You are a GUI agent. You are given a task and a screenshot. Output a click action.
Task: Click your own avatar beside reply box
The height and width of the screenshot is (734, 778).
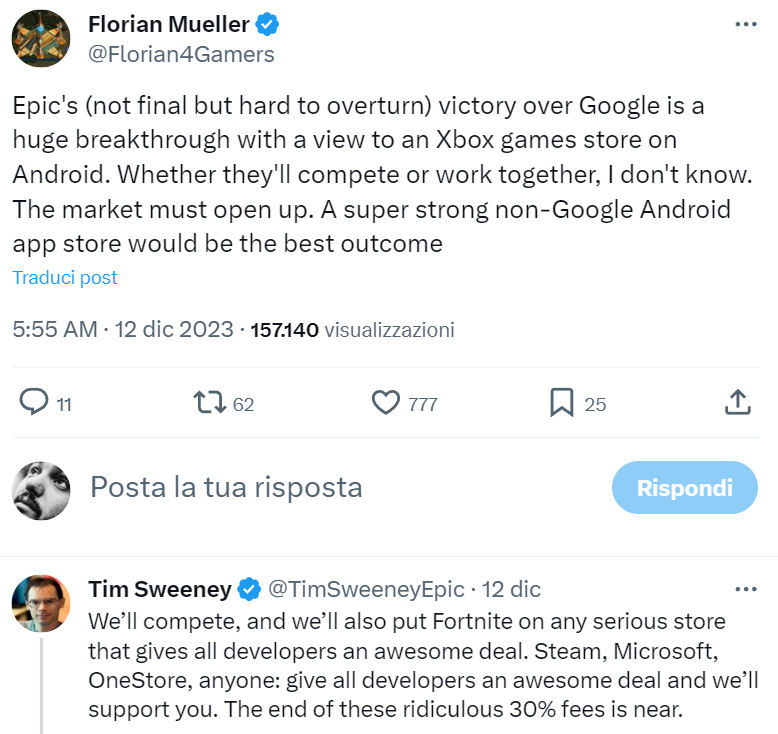pos(41,490)
